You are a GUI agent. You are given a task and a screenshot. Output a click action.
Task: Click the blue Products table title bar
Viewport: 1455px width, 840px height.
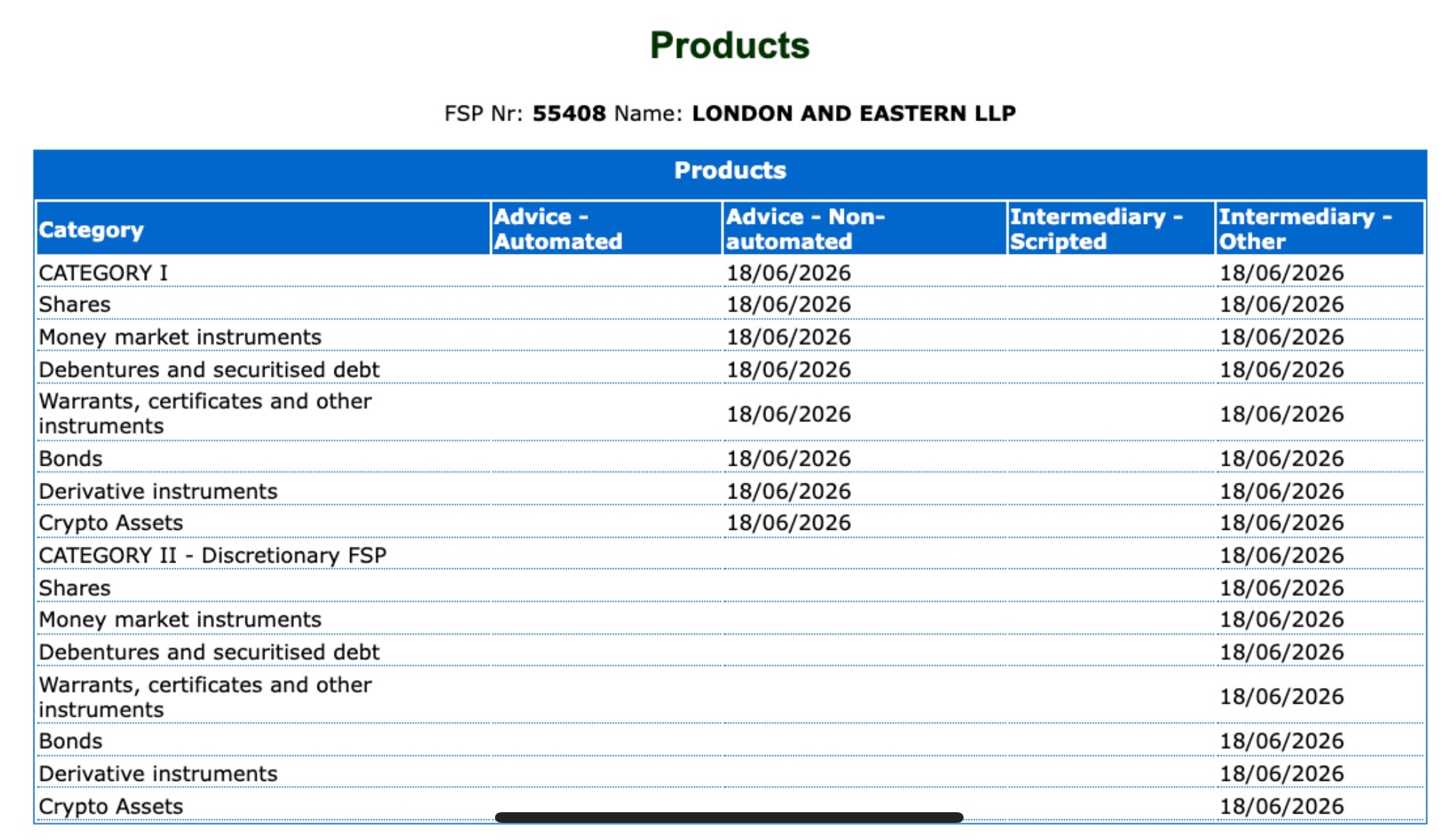[x=730, y=171]
